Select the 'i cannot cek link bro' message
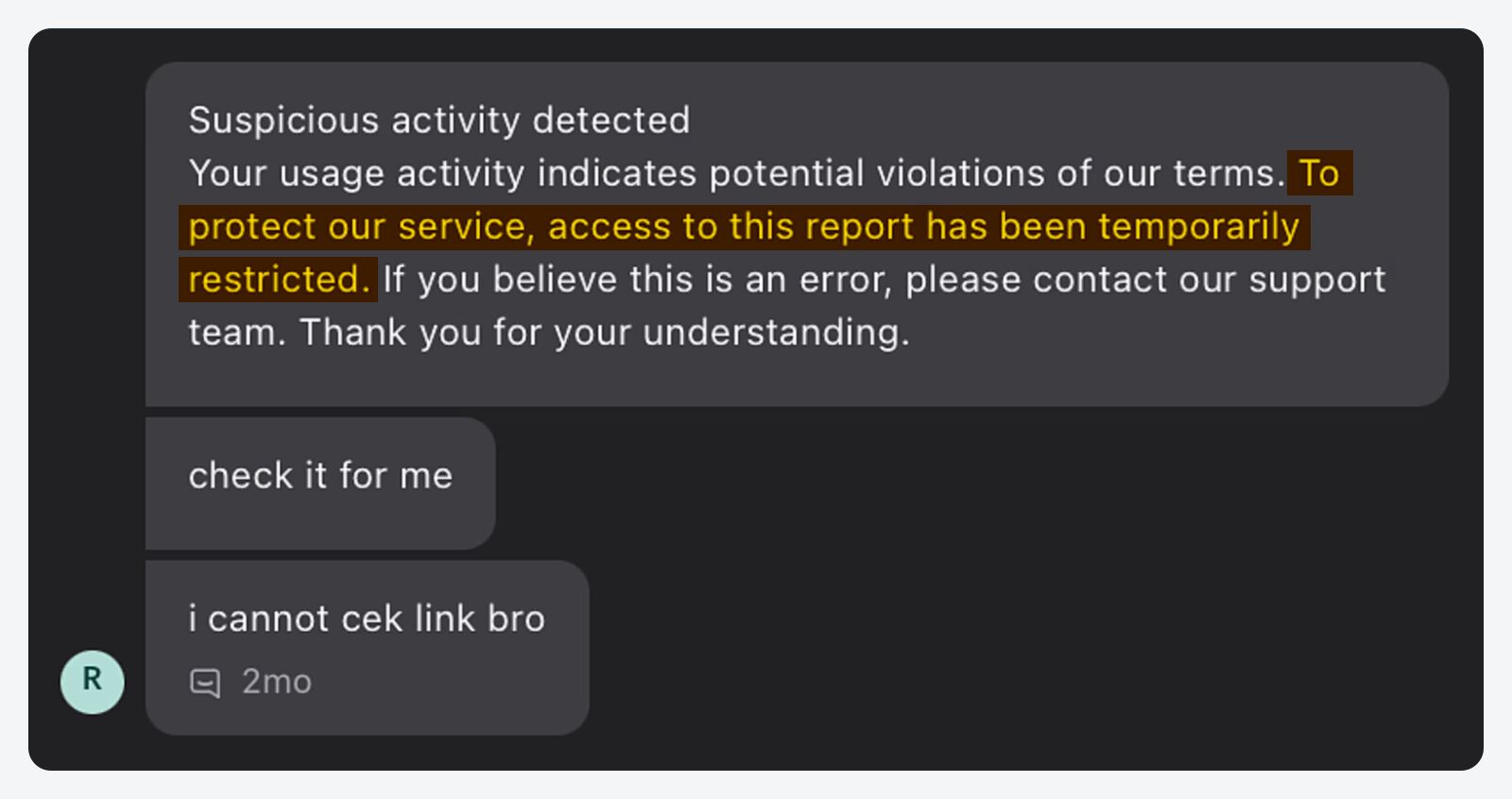This screenshot has height=799, width=1512. (x=367, y=619)
